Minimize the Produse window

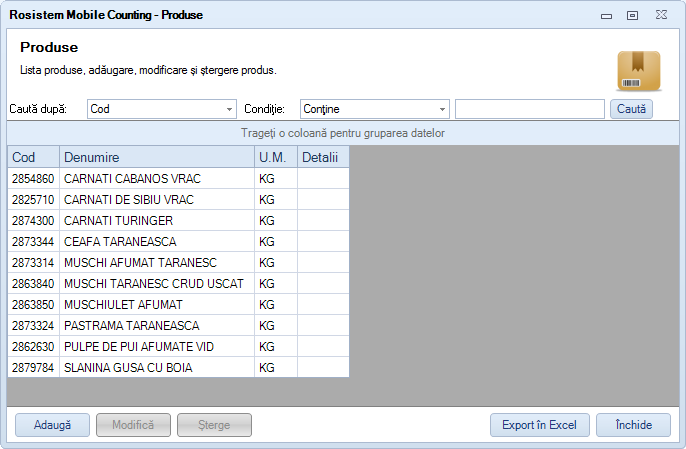point(605,15)
